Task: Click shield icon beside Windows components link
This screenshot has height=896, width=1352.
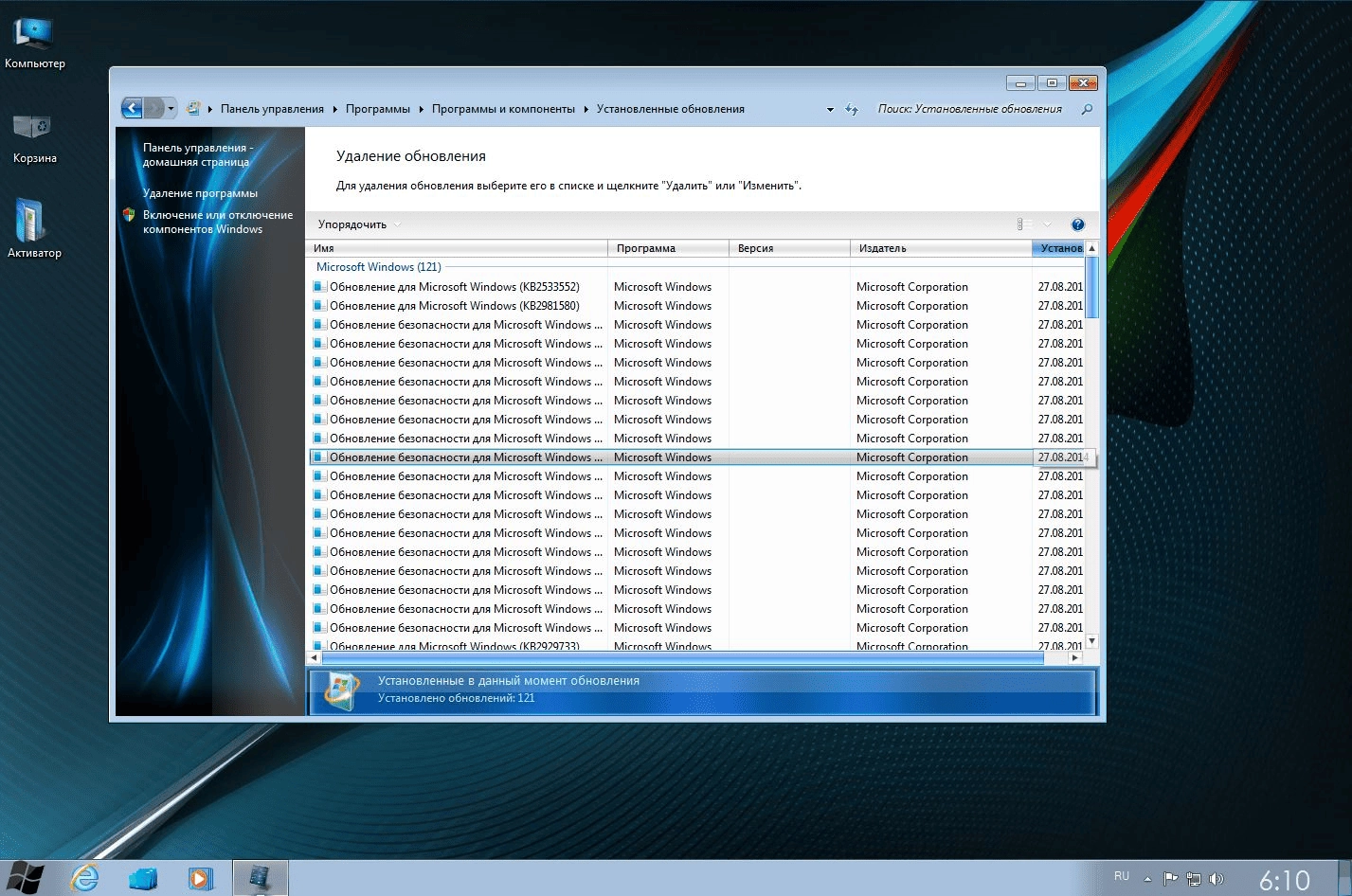Action: pyautogui.click(x=130, y=215)
